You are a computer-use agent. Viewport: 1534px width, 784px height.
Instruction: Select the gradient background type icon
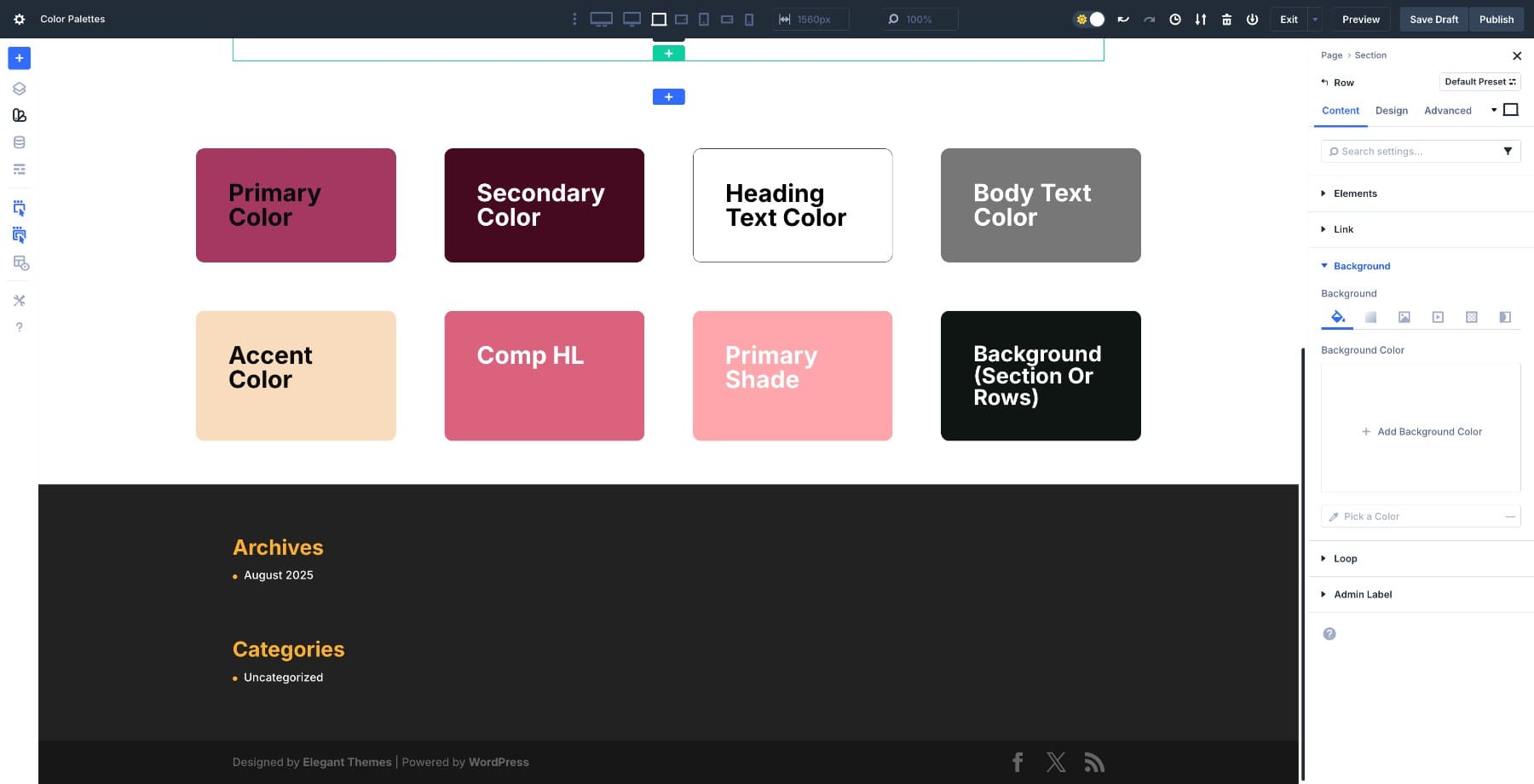tap(1370, 317)
